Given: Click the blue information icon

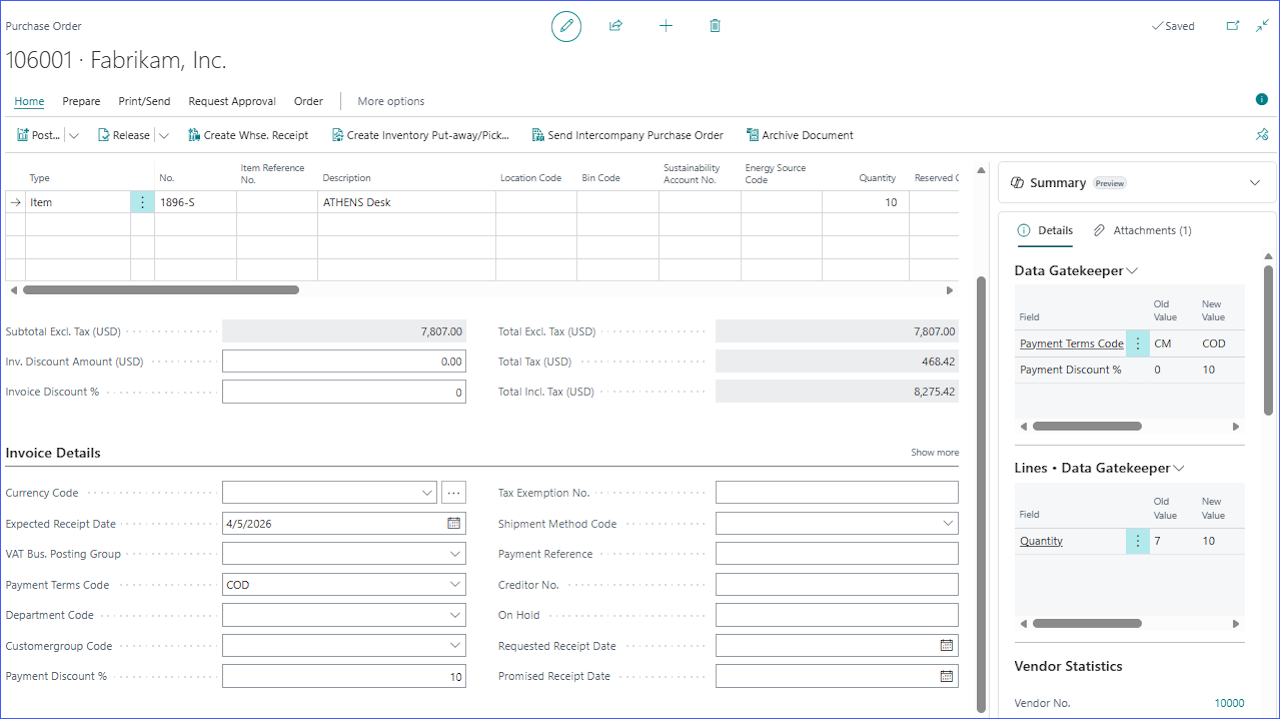Looking at the screenshot, I should point(1262,100).
